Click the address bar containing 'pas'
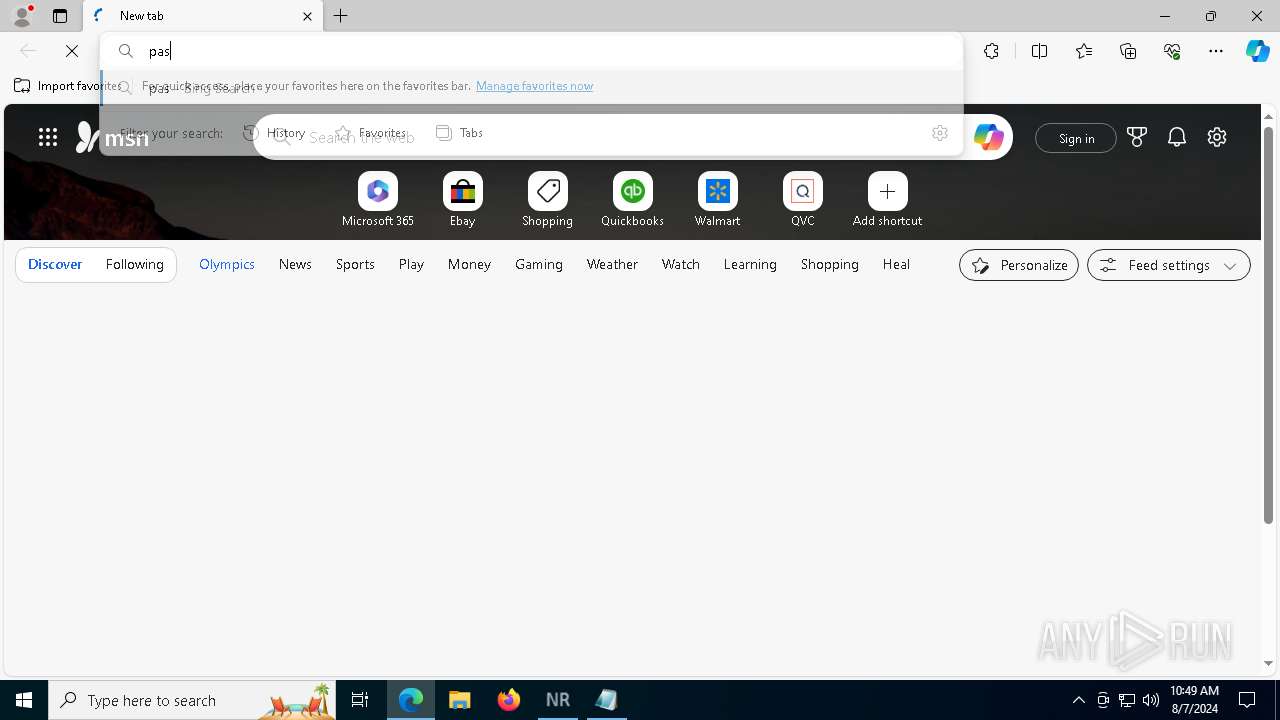 pyautogui.click(x=531, y=51)
